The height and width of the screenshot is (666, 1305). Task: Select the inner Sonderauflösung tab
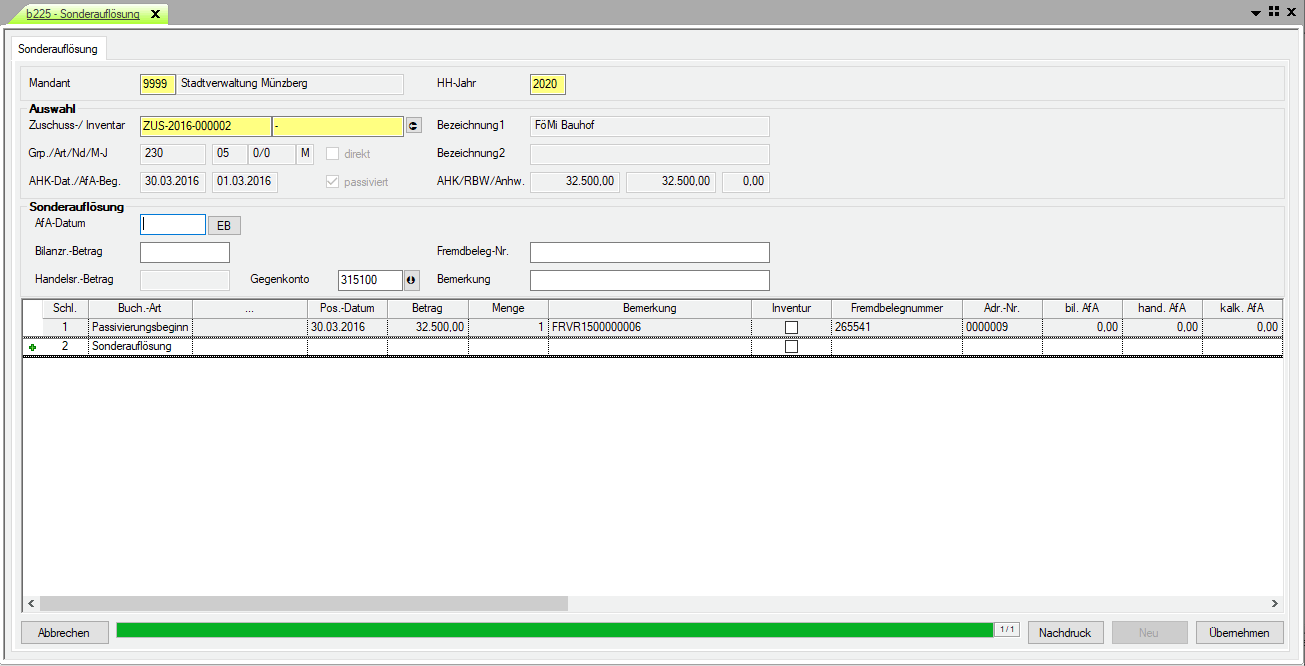tap(57, 48)
